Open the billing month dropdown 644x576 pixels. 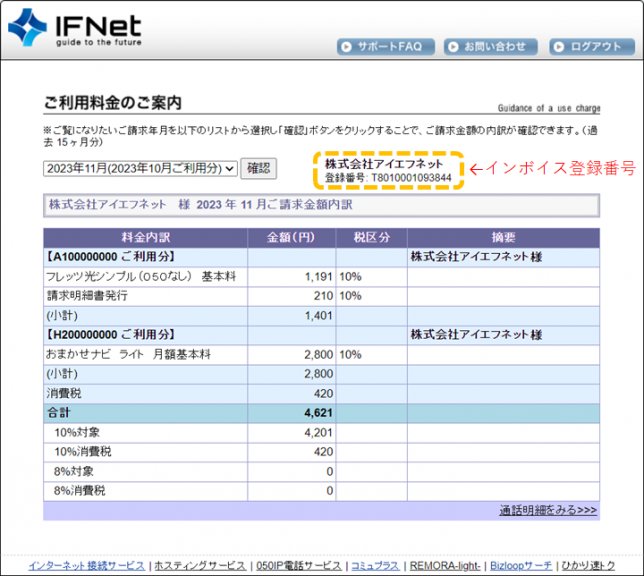pos(140,168)
